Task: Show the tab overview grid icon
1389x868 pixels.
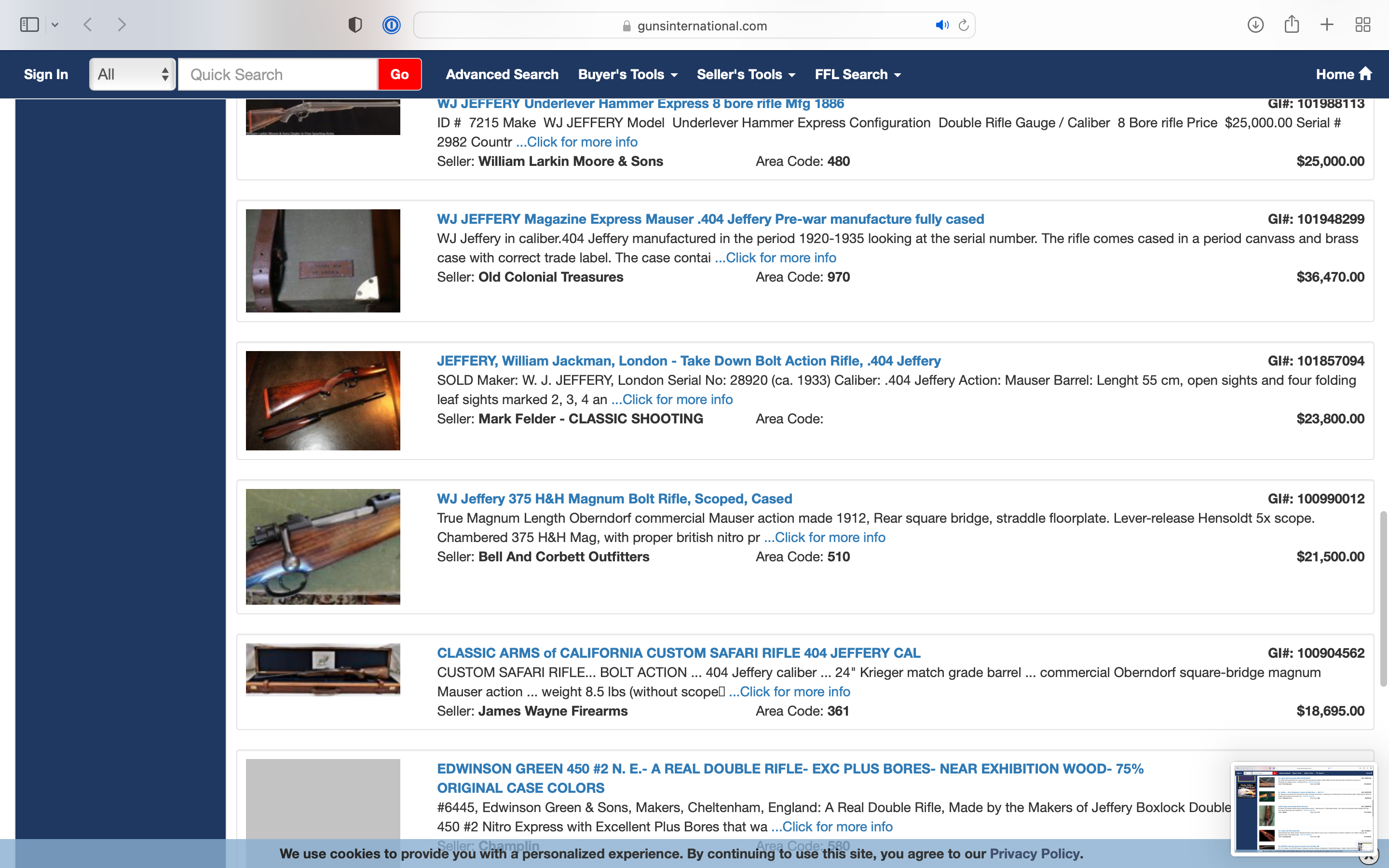Action: pos(1362,25)
